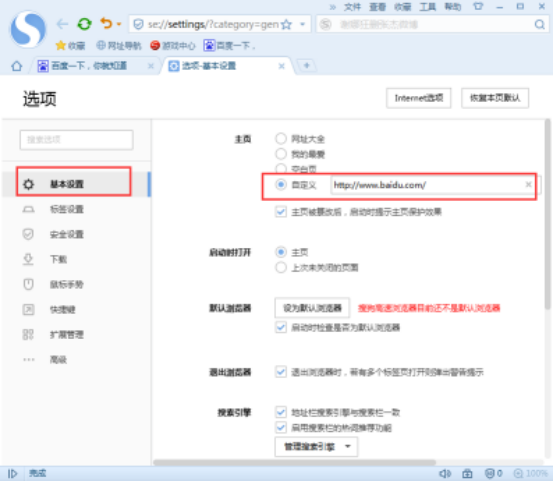Screen dimensions: 554x481
Task: Click the orange undo-close-tab arrow
Action: [x=106, y=23]
